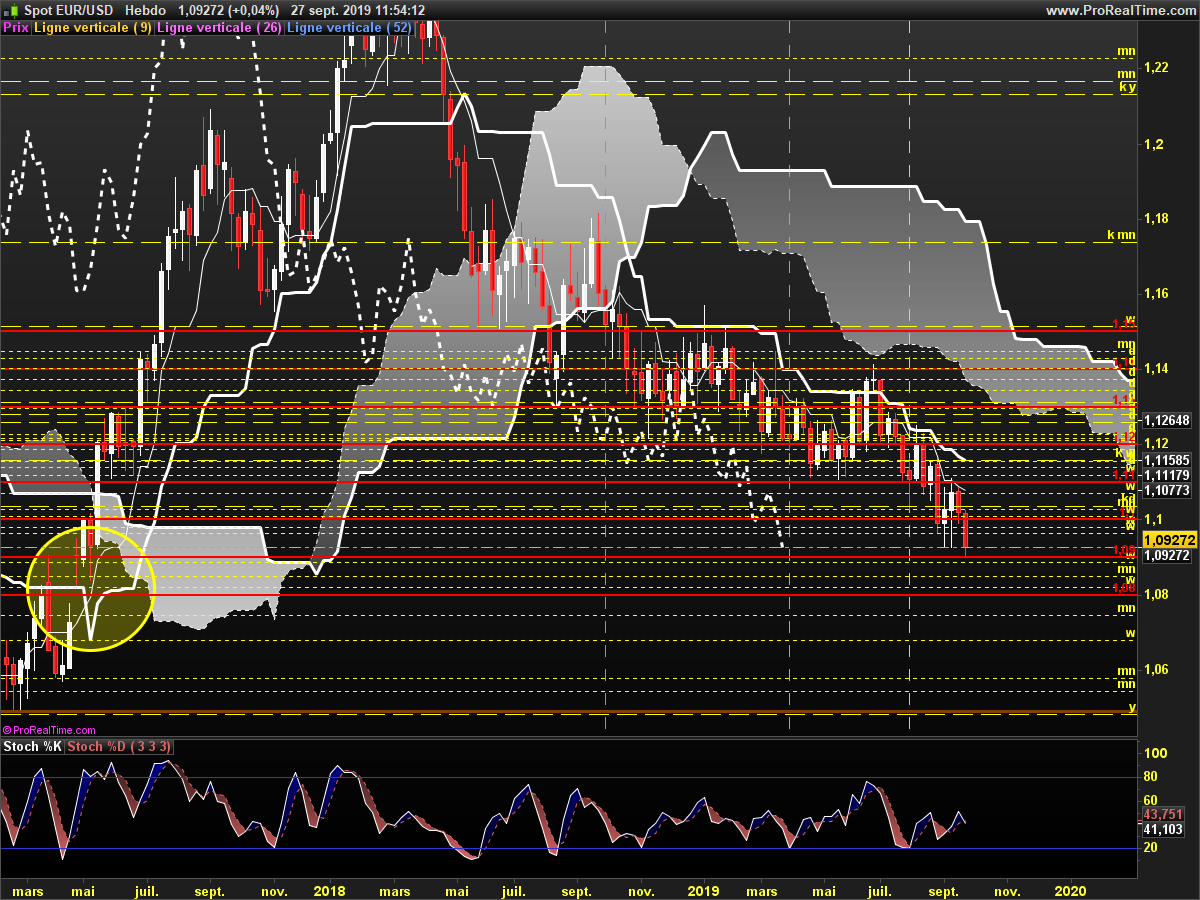Click the 2020 label on time axis
This screenshot has width=1200, height=900.
1071,889
